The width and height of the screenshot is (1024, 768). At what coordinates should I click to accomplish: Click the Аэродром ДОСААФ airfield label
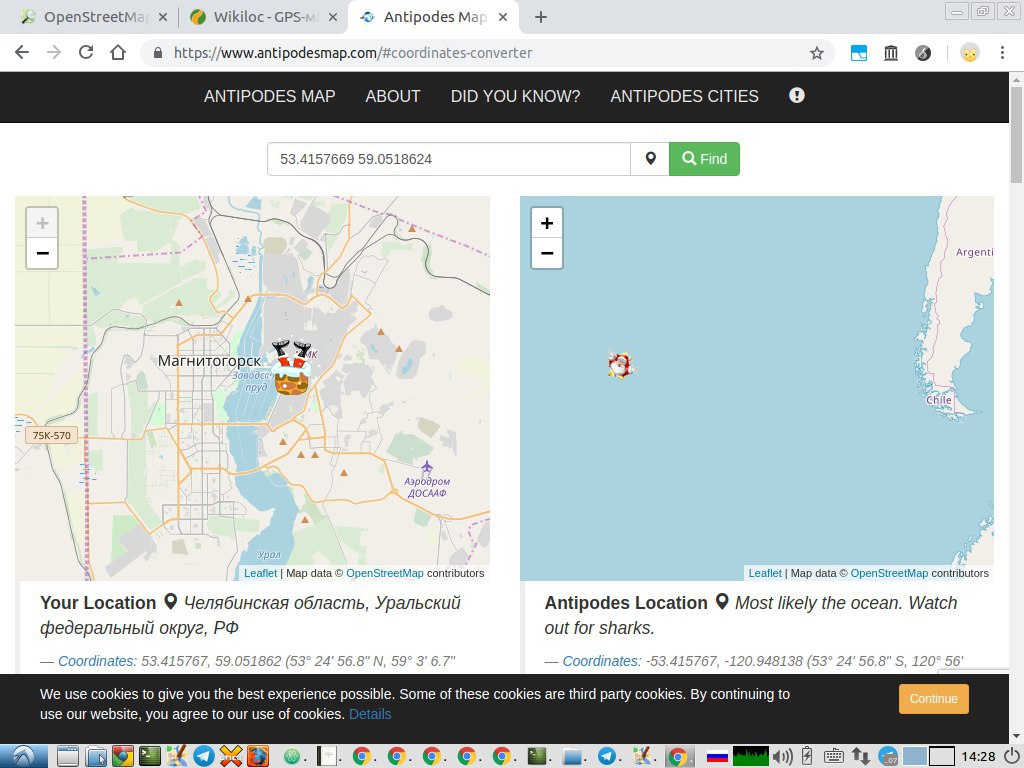[427, 487]
